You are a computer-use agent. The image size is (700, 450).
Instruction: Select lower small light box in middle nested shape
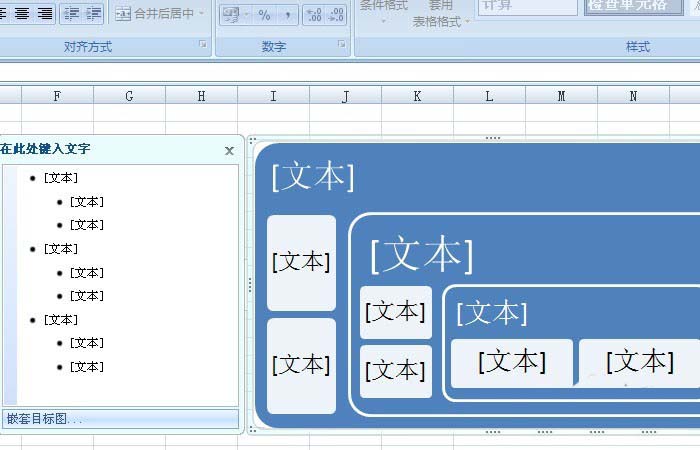click(x=396, y=371)
